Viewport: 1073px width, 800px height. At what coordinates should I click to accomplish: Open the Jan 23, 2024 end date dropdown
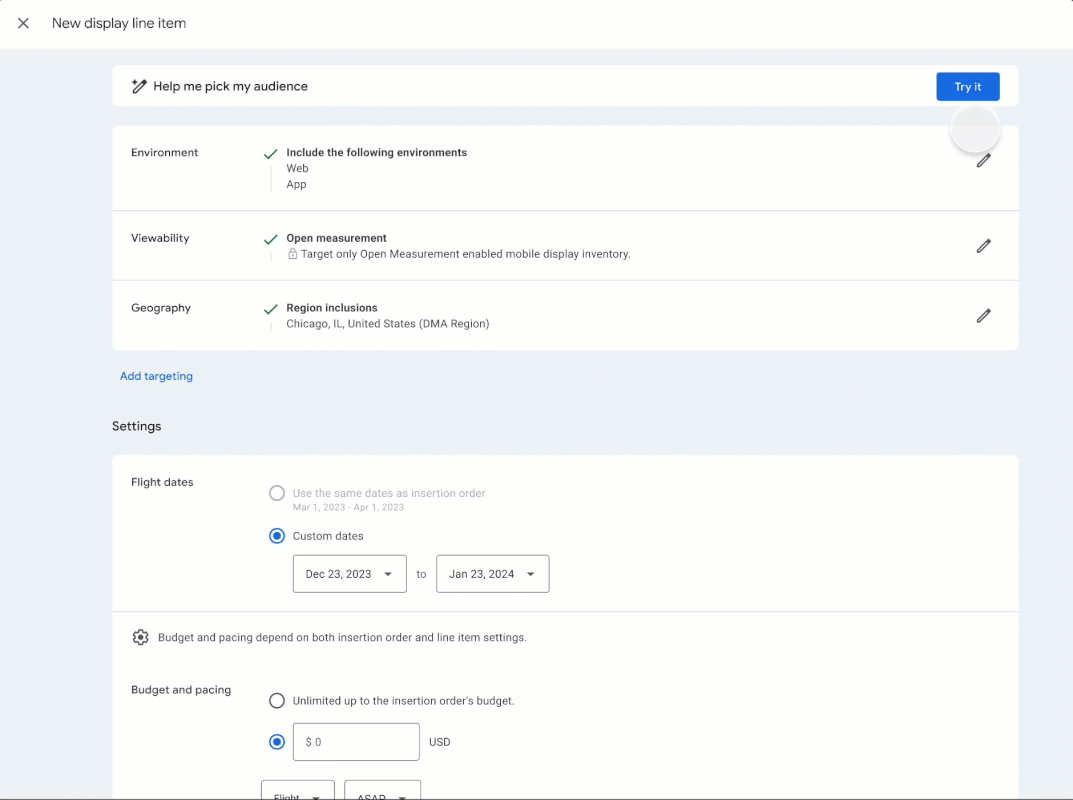pyautogui.click(x=493, y=574)
